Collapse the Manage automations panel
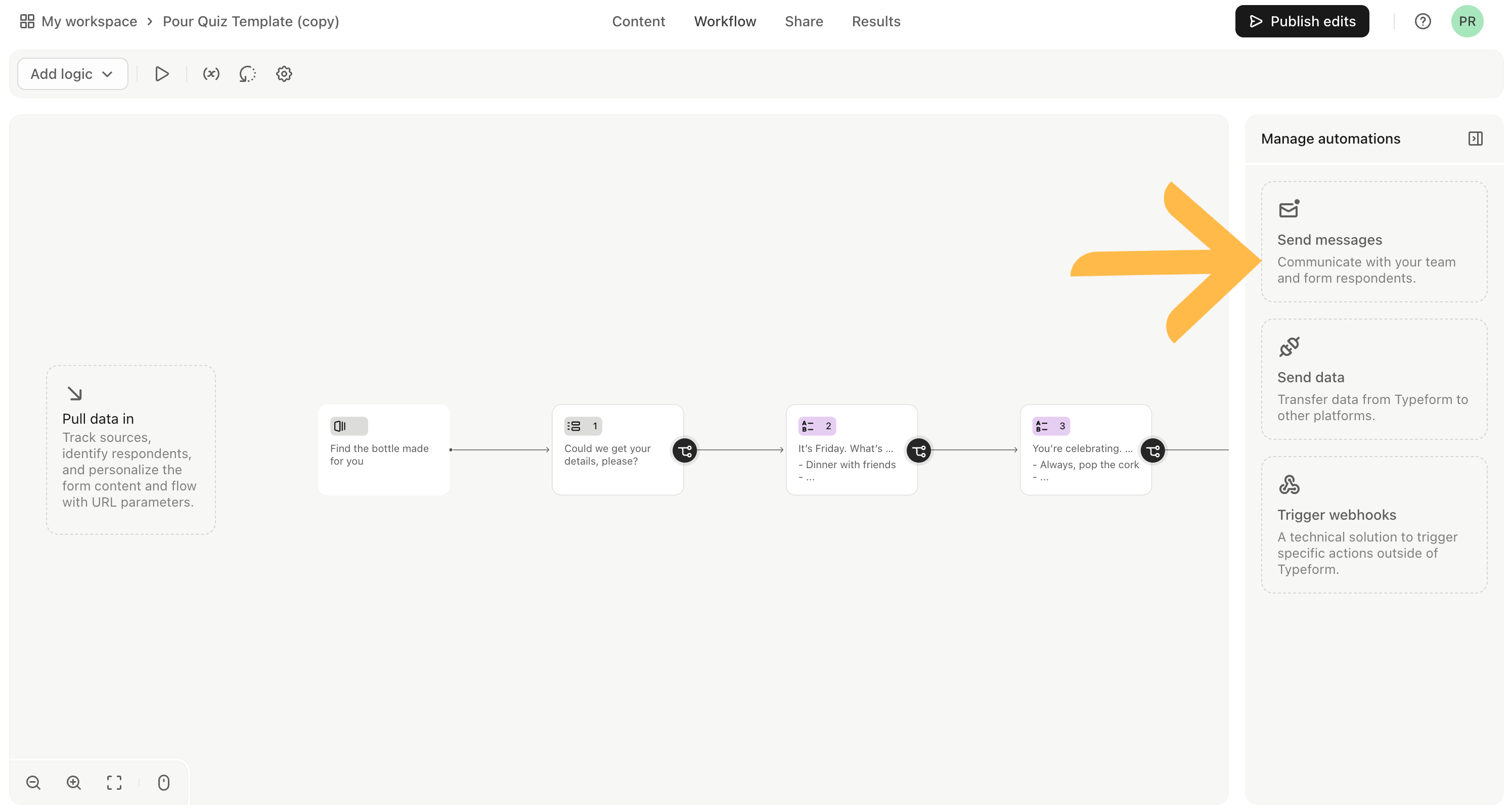 point(1475,139)
